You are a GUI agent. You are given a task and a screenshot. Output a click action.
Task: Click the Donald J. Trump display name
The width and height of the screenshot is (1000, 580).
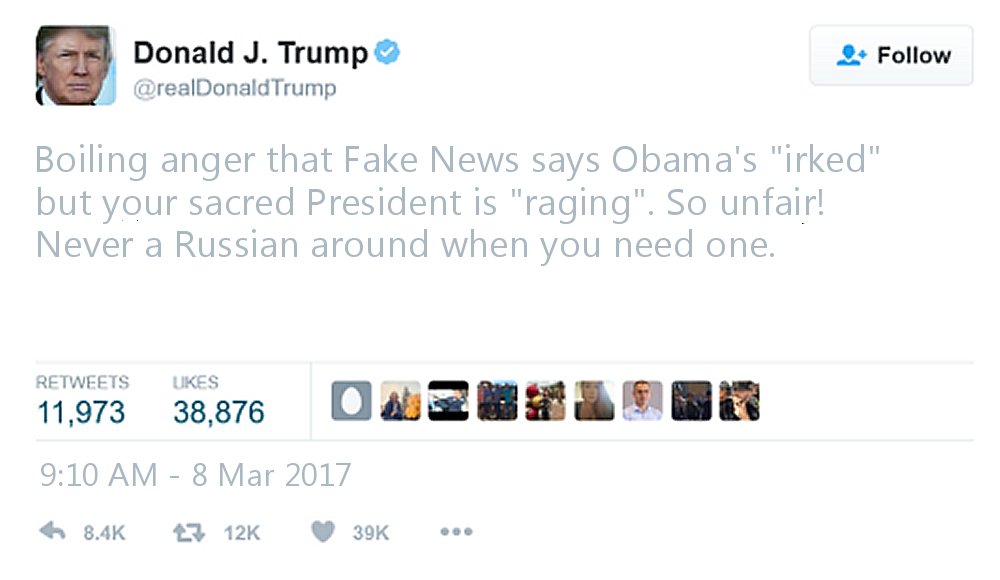pos(250,53)
